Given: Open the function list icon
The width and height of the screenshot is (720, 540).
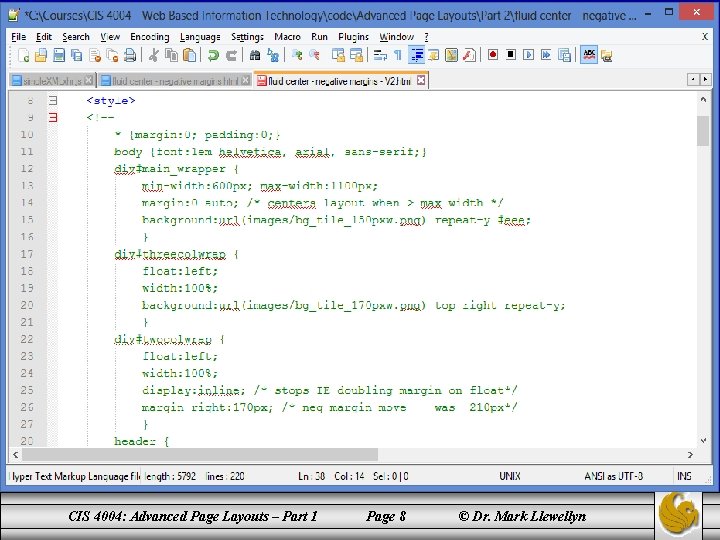Looking at the screenshot, I should pos(469,56).
